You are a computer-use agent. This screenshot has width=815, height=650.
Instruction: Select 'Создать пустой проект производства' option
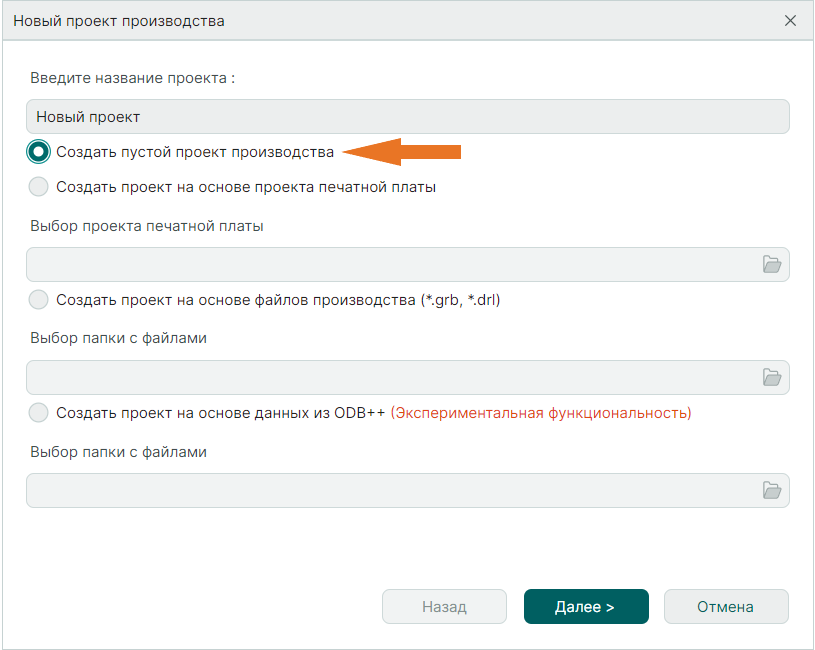coord(38,150)
